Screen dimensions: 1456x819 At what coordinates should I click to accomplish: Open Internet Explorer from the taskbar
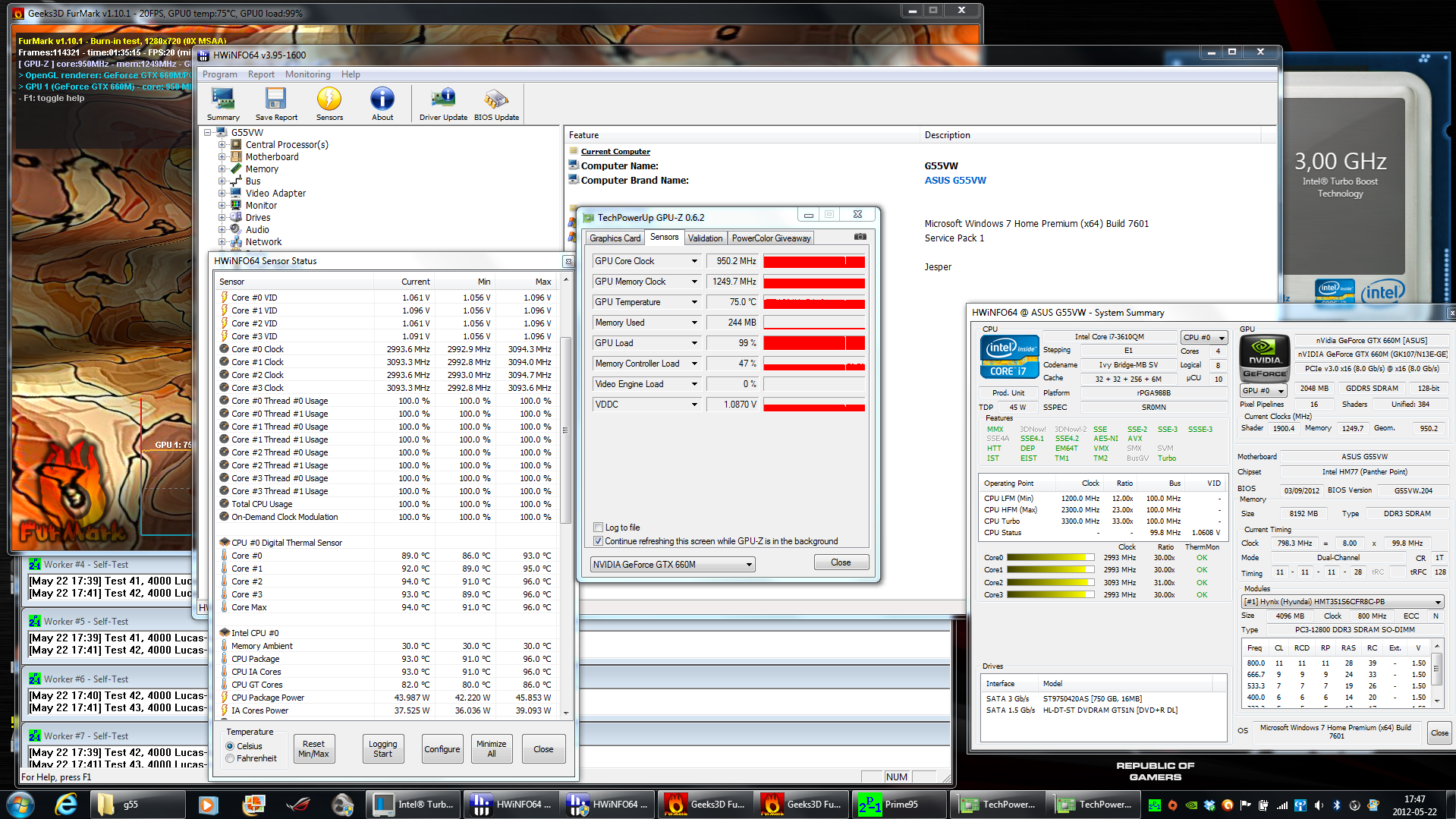point(66,805)
